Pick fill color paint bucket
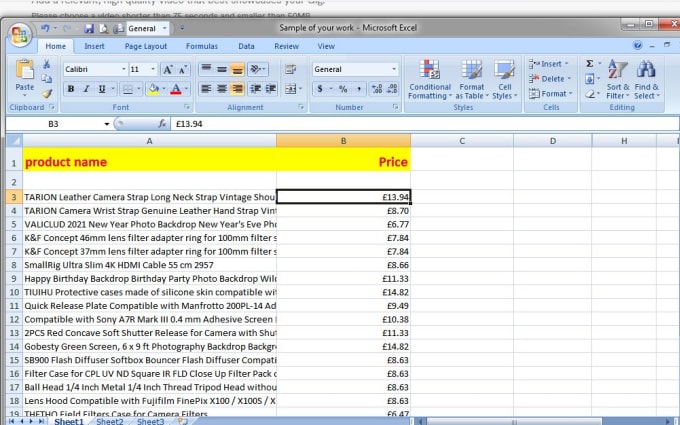Screen dimensions: 680x425 coord(153,89)
